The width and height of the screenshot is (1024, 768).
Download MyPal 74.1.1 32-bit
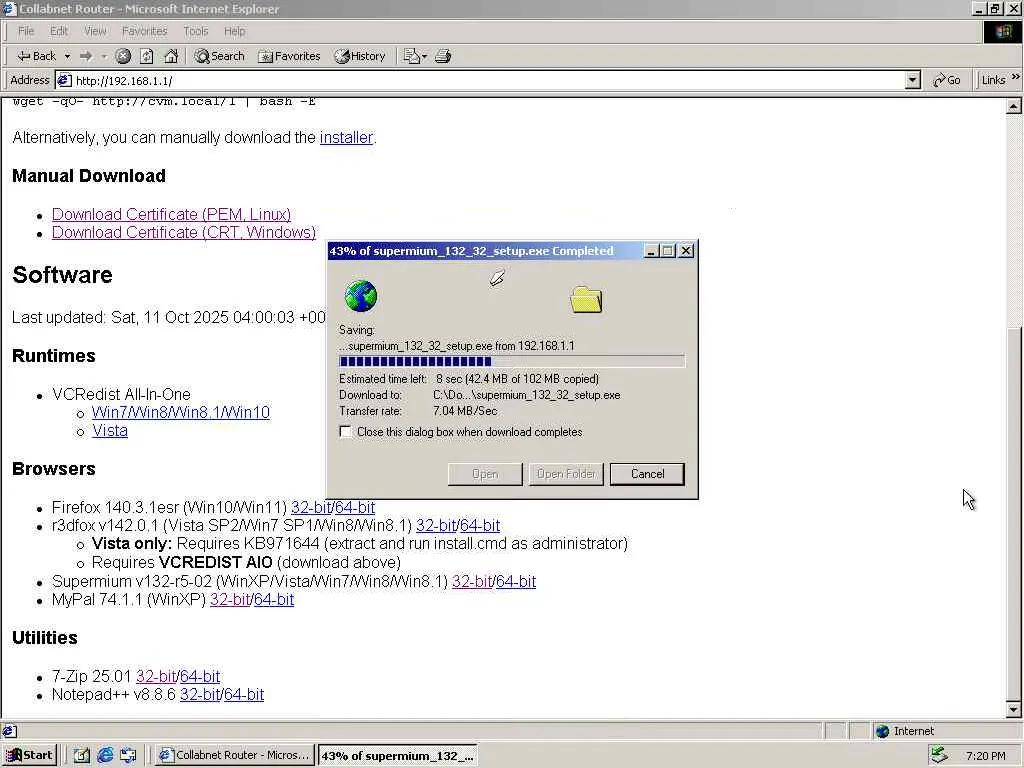[x=229, y=600]
